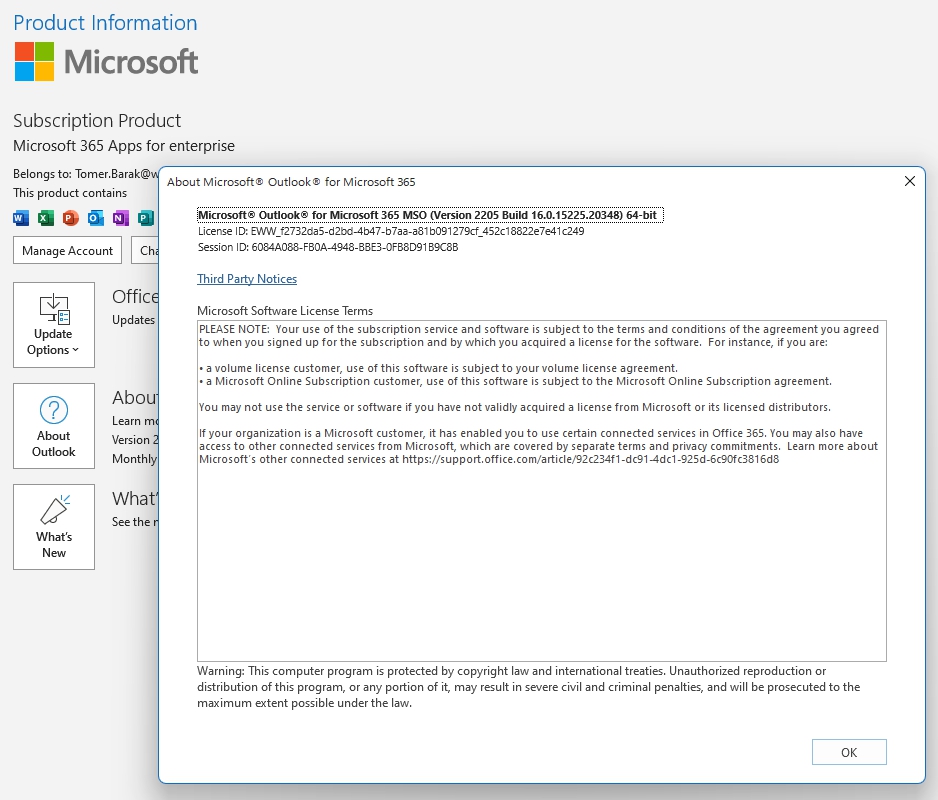Click the Publisher app icon
Viewport: 938px width, 800px height.
click(x=144, y=218)
